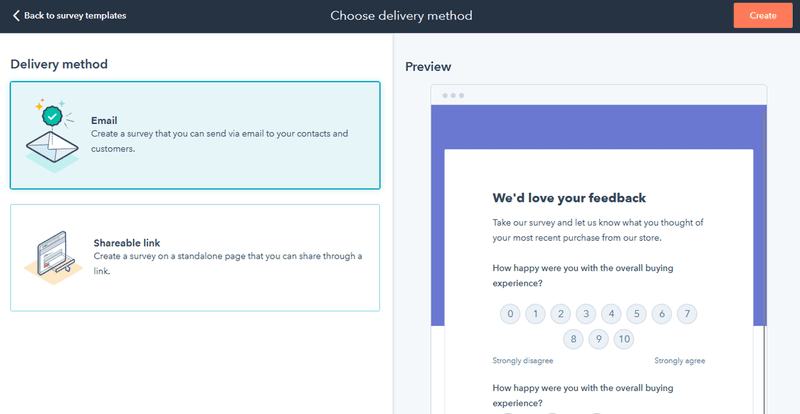Viewport: 800px width, 414px height.
Task: Click the first 'How happy were you' question
Action: (583, 276)
